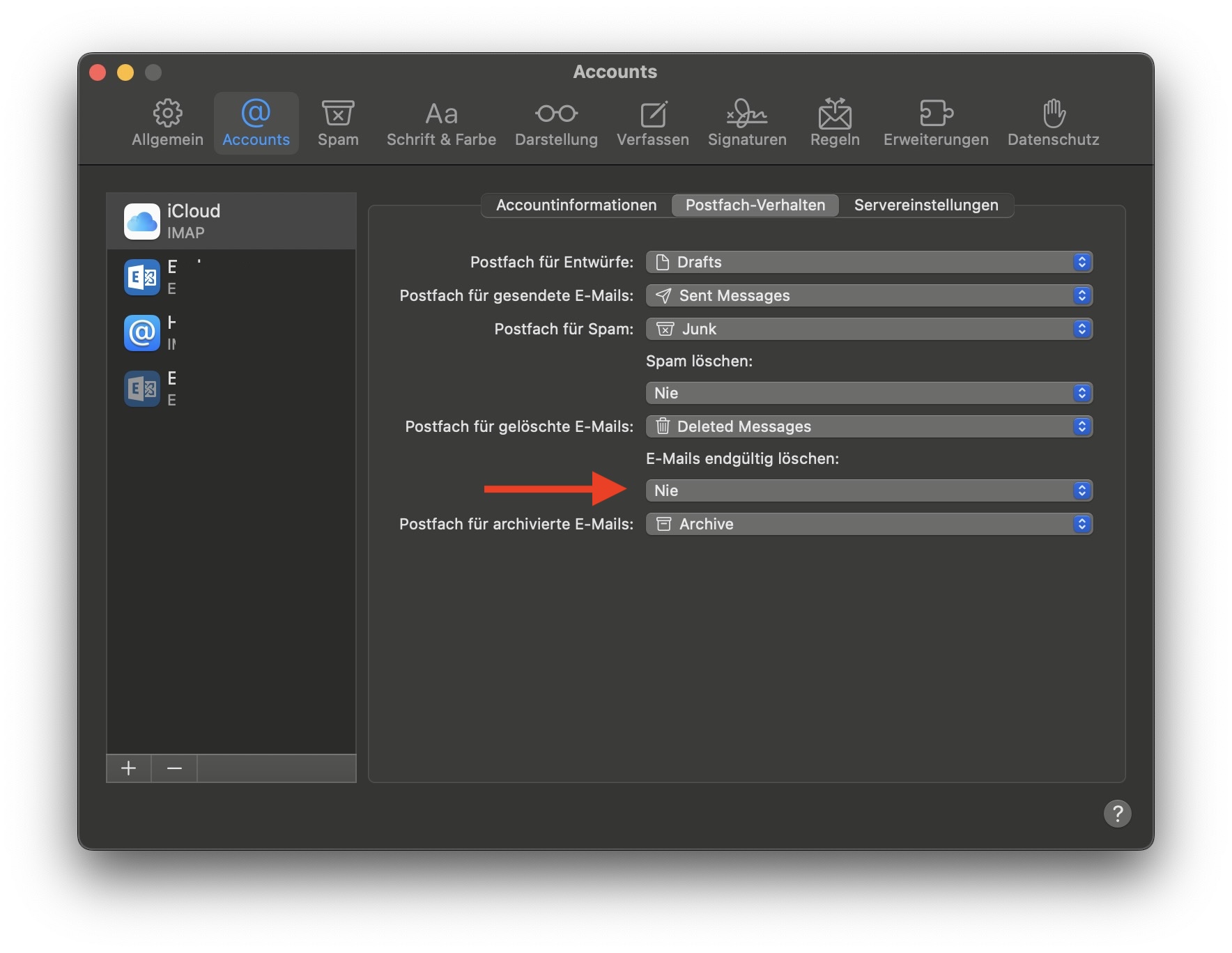The height and width of the screenshot is (953, 1232).
Task: Open the Spam preferences pane
Action: (338, 123)
